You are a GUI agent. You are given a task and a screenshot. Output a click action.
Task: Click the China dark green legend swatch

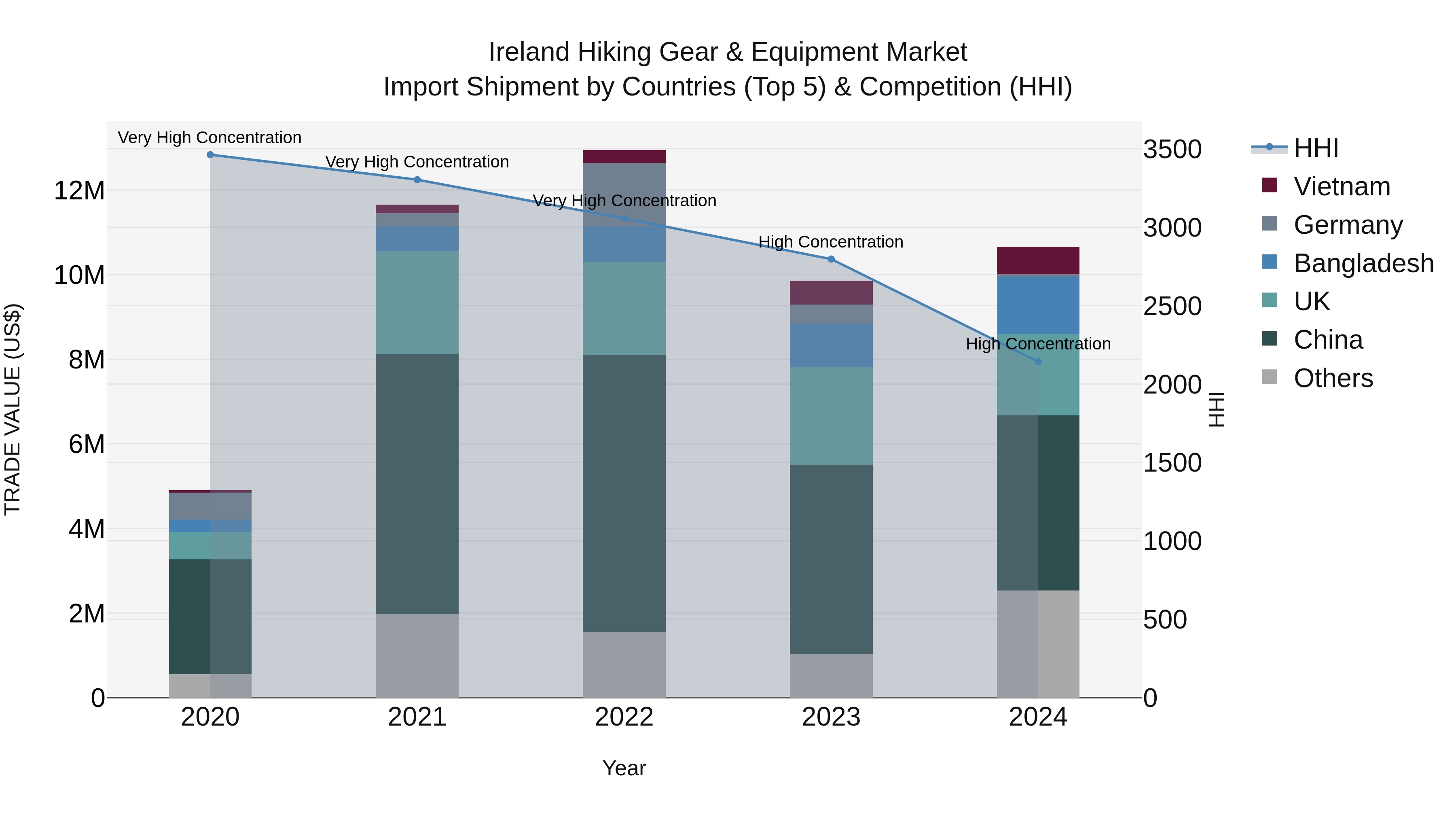1270,339
